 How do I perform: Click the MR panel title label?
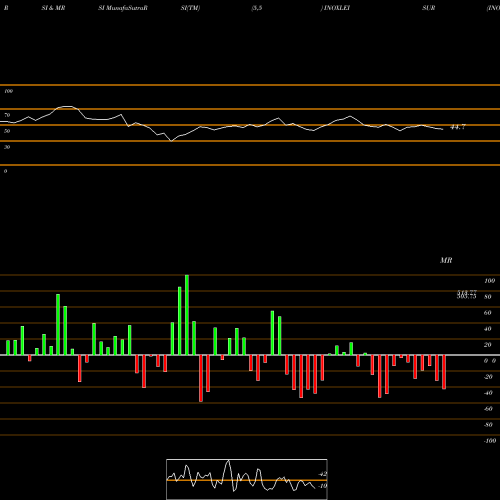click(x=446, y=260)
